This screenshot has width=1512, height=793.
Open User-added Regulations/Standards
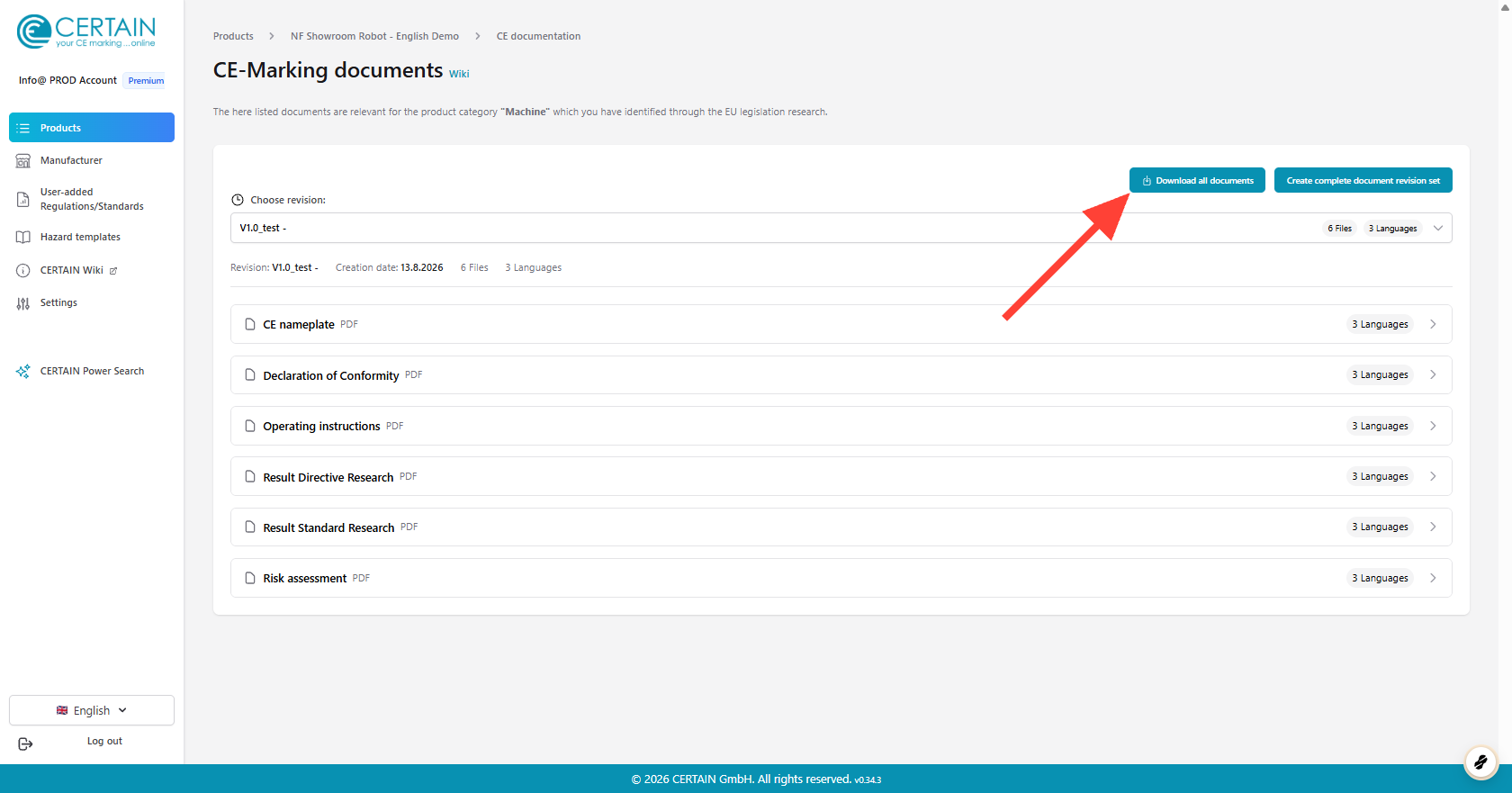pyautogui.click(x=92, y=199)
